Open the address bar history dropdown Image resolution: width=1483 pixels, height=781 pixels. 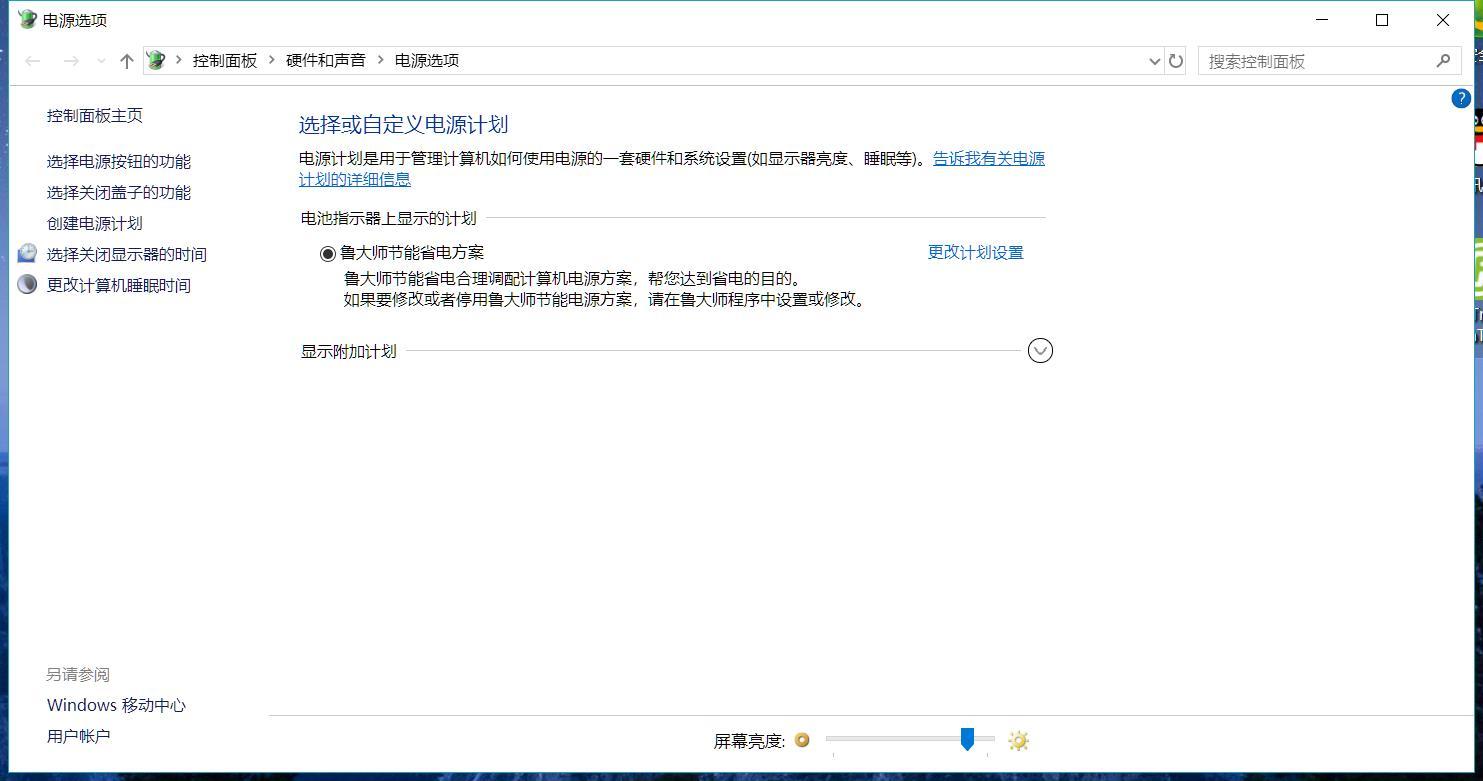point(1155,61)
